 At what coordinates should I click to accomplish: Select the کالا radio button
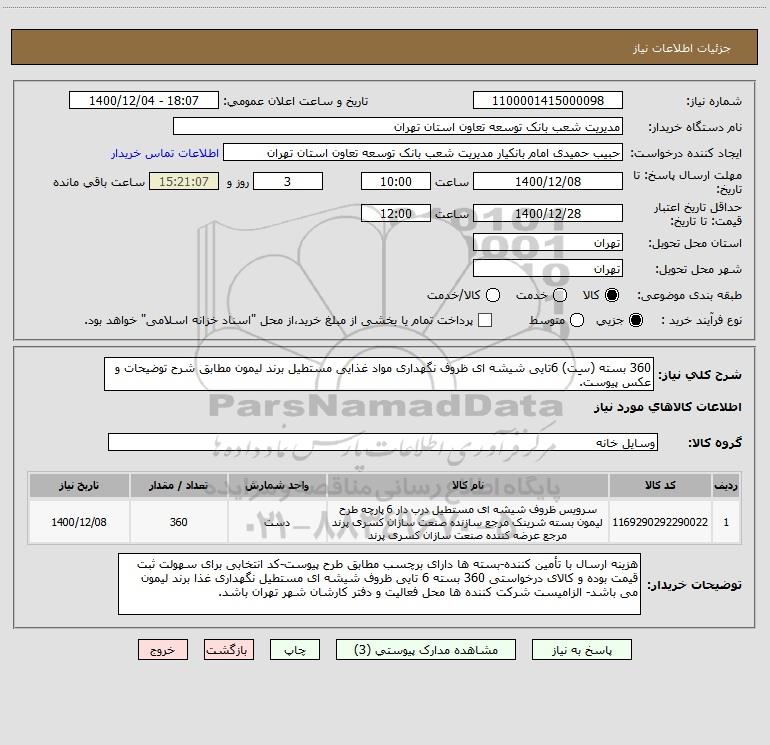tap(612, 295)
